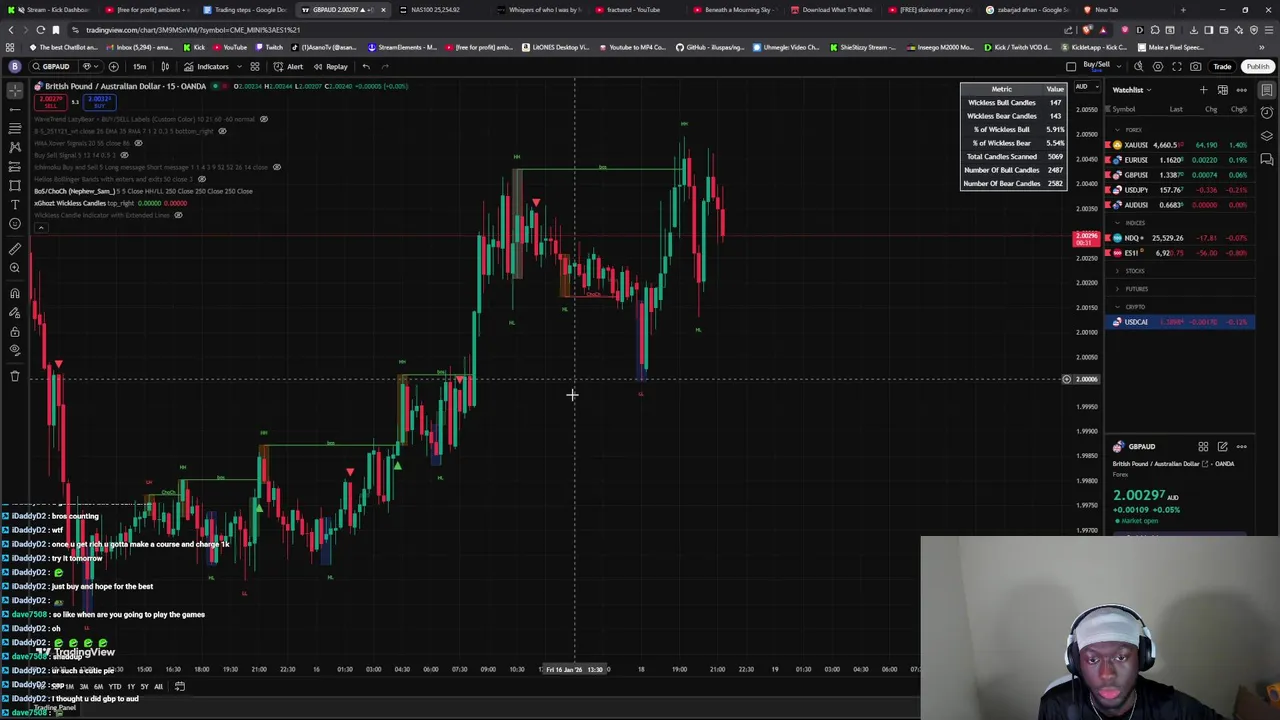Create an Alert from the top toolbar
Image resolution: width=1280 pixels, height=720 pixels.
point(288,67)
